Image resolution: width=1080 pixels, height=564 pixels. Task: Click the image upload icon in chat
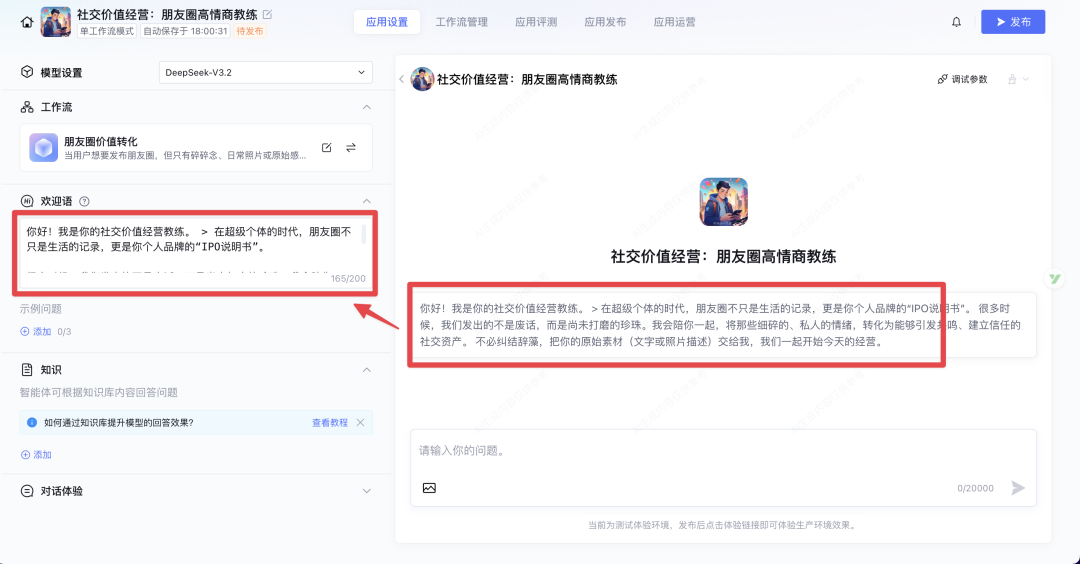click(x=429, y=488)
